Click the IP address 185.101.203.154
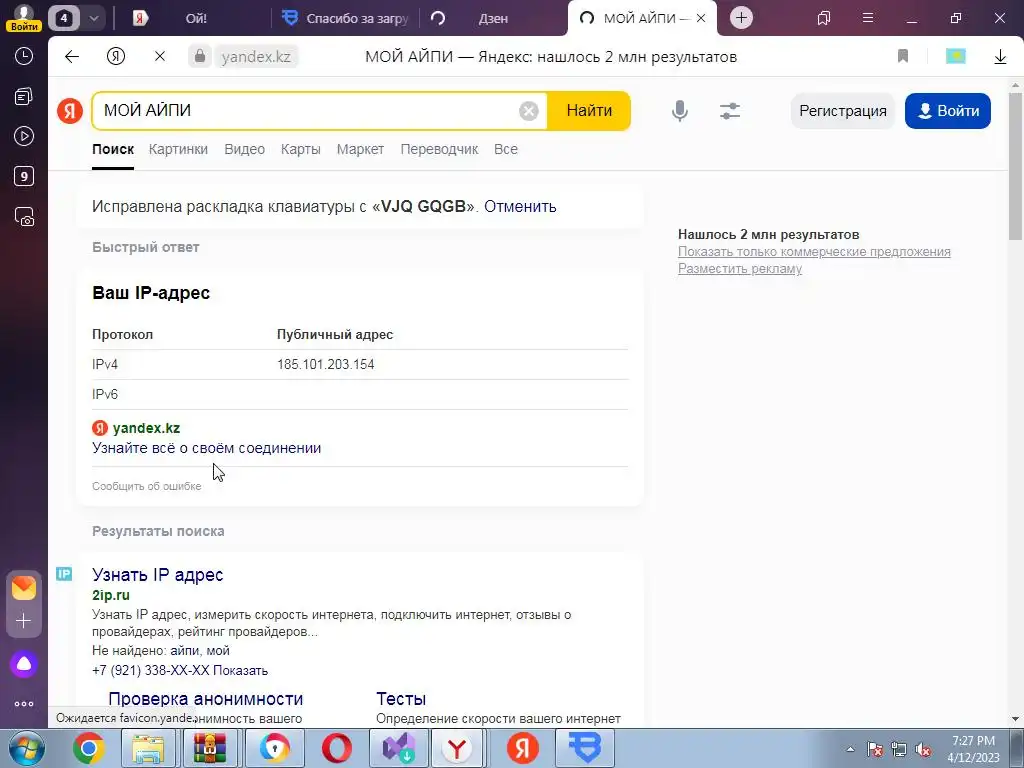This screenshot has height=768, width=1024. click(326, 364)
